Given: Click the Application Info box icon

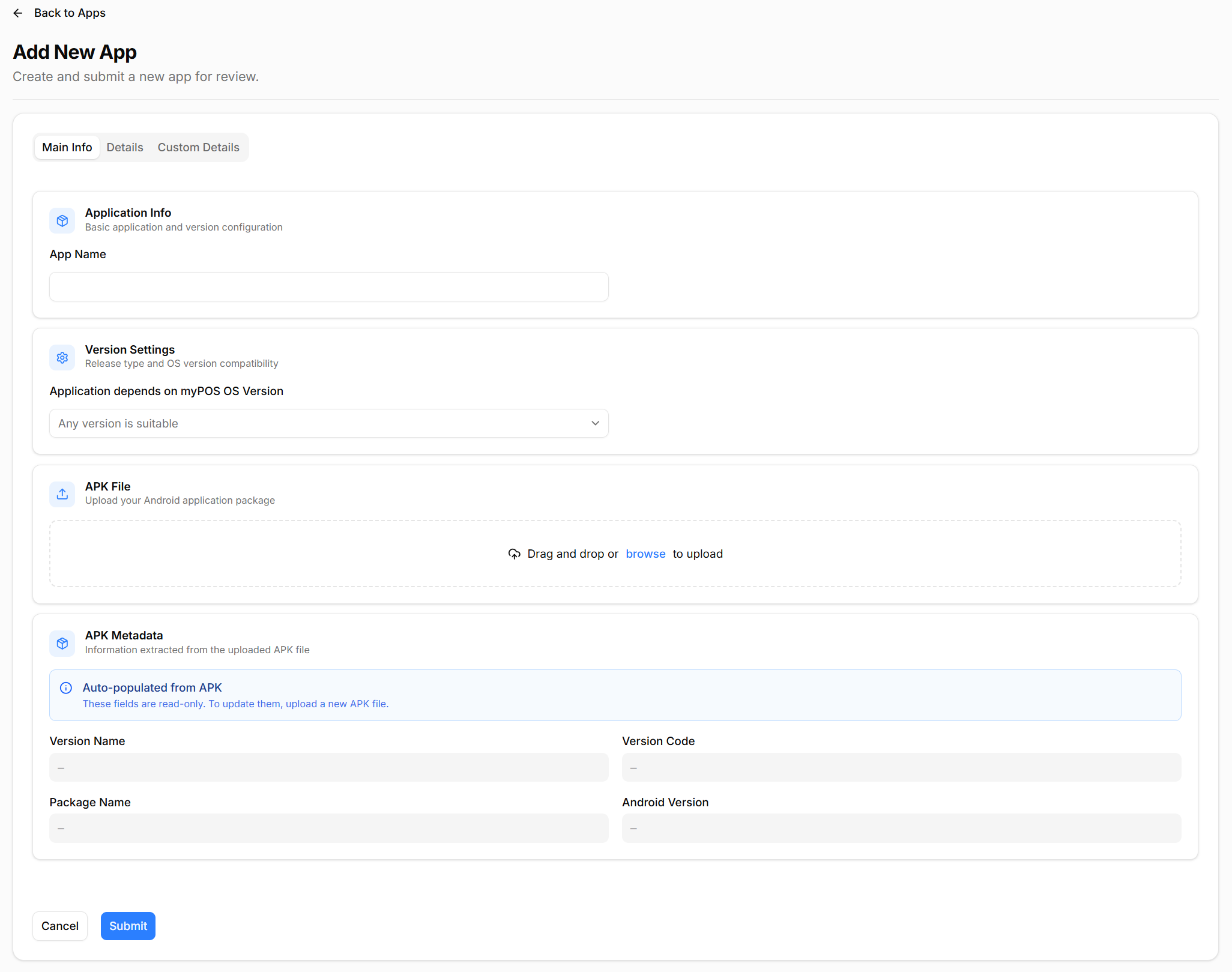Looking at the screenshot, I should (62, 221).
